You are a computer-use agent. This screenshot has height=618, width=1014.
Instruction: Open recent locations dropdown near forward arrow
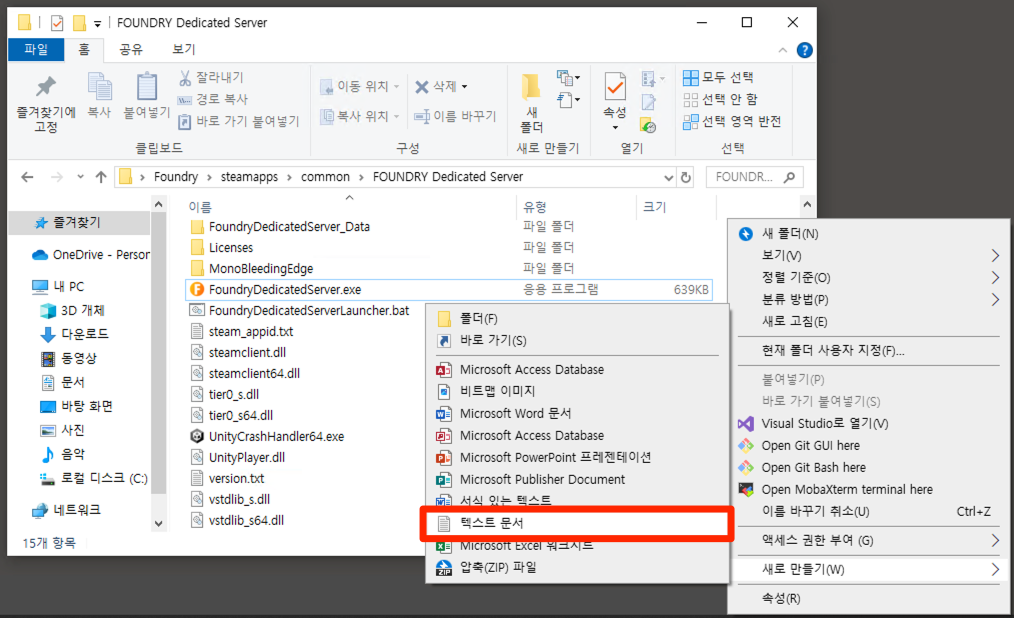[80, 177]
